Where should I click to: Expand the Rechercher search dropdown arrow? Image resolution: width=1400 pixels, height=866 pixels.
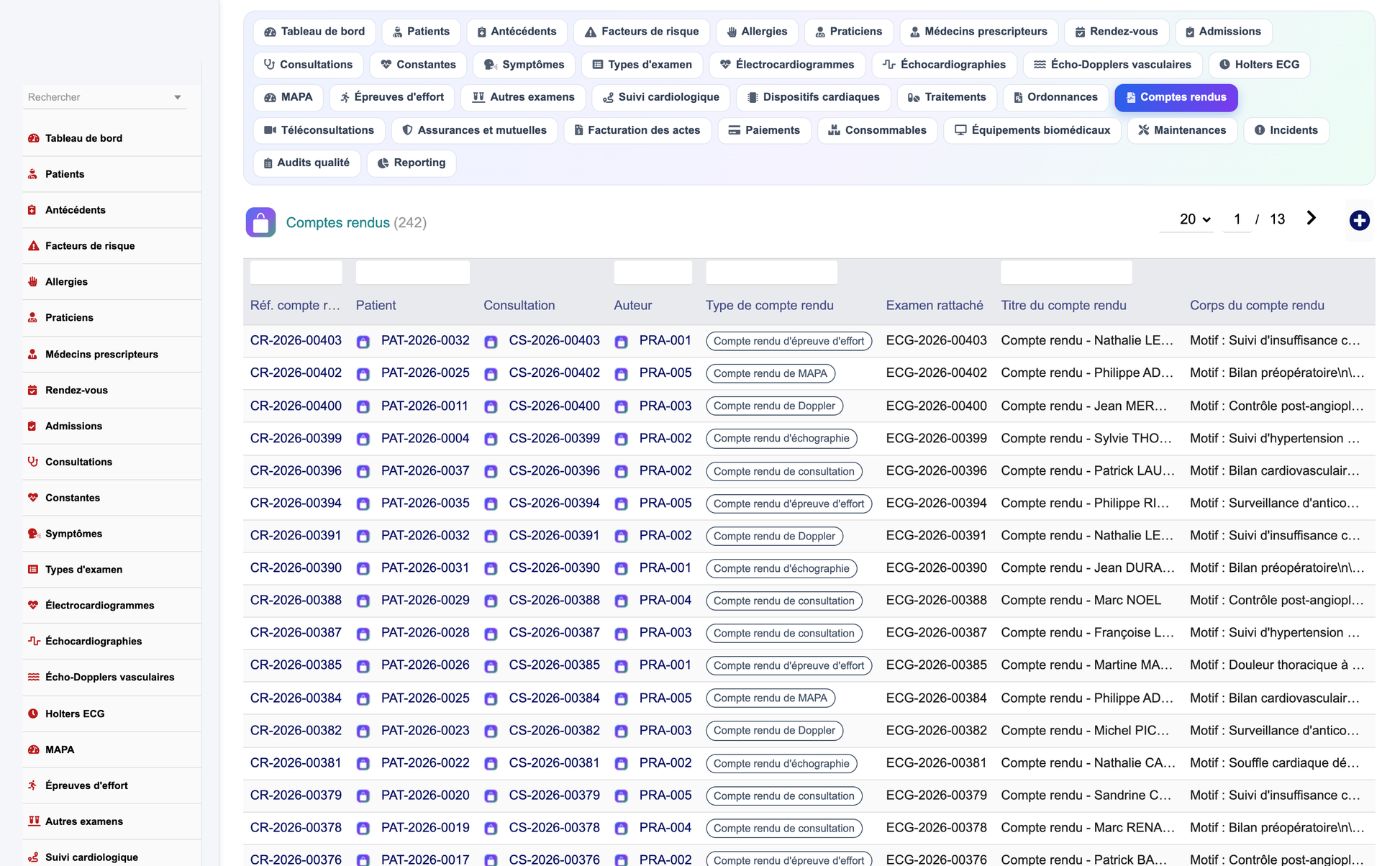pos(178,97)
